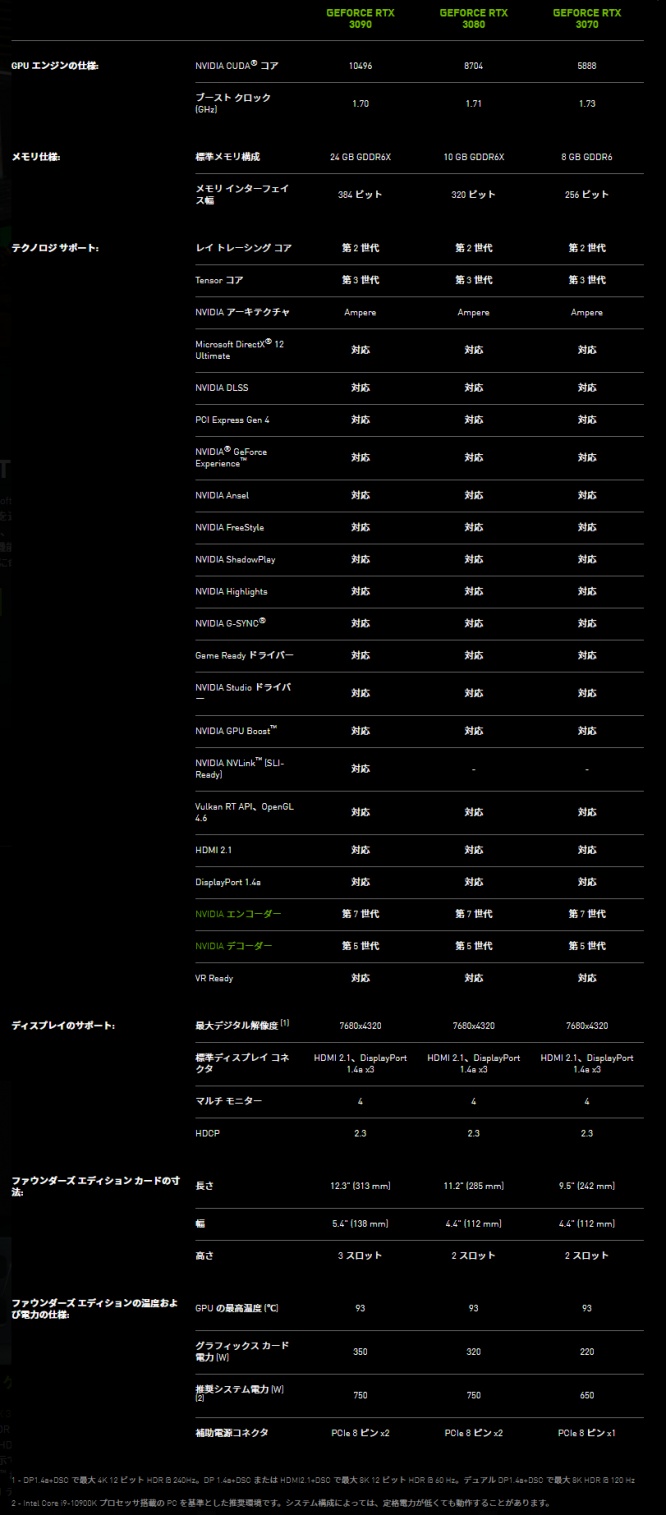Image resolution: width=666 pixels, height=1515 pixels.
Task: Click the PCI Express Gen 4 label
Action: (232, 420)
